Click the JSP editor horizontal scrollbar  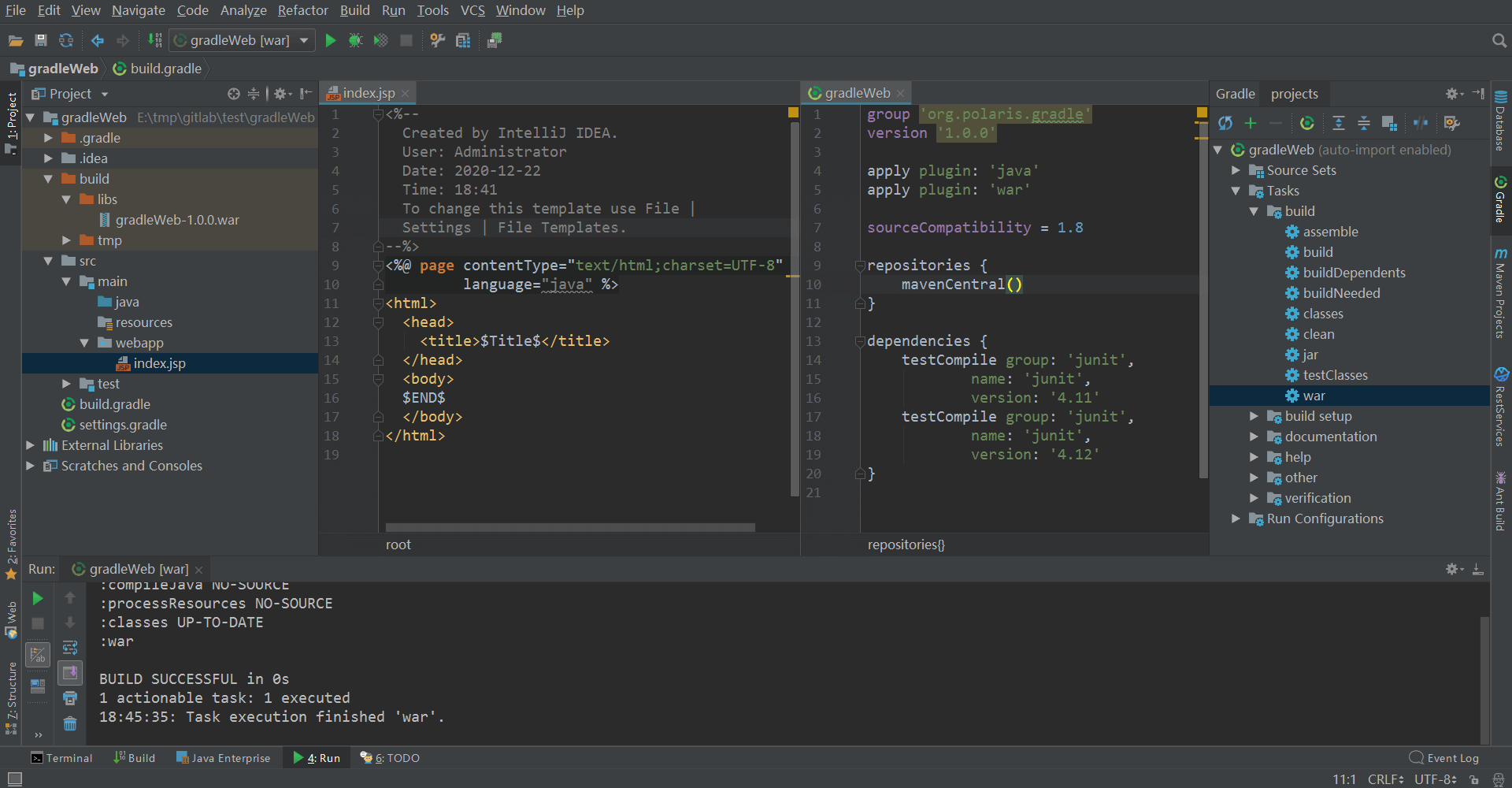(570, 527)
